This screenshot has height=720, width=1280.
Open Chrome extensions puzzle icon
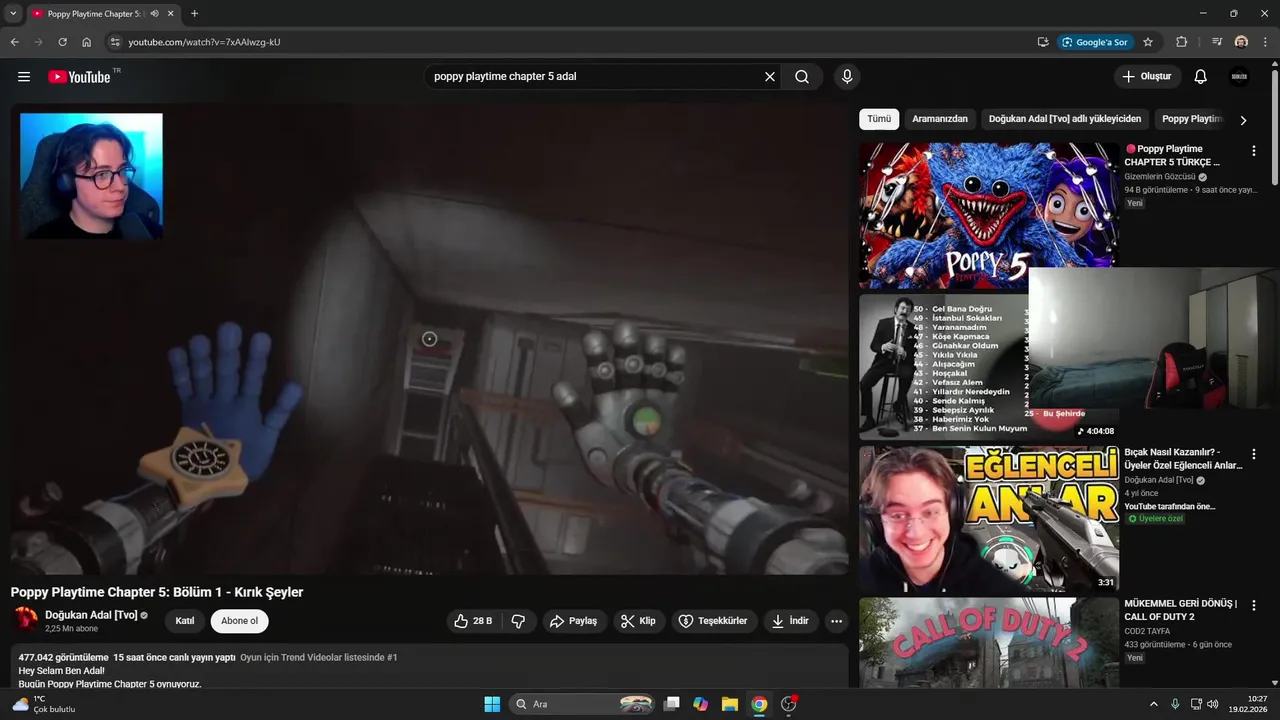(x=1181, y=42)
